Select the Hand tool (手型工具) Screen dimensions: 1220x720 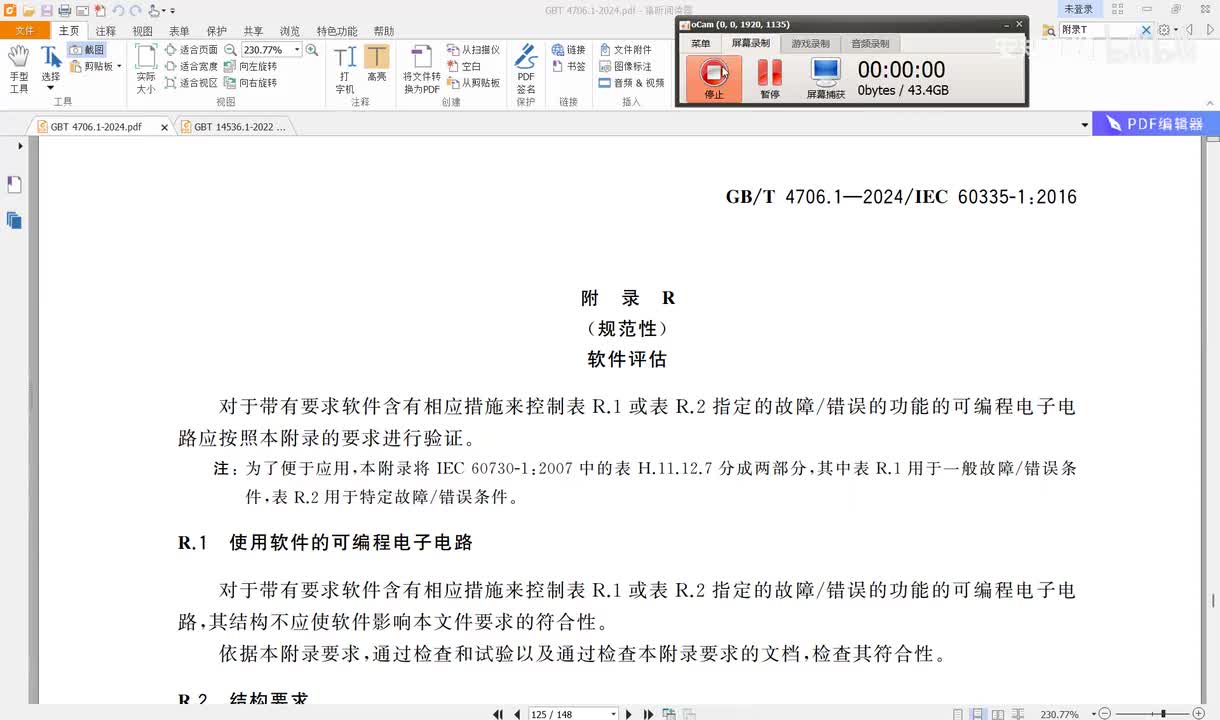point(18,69)
